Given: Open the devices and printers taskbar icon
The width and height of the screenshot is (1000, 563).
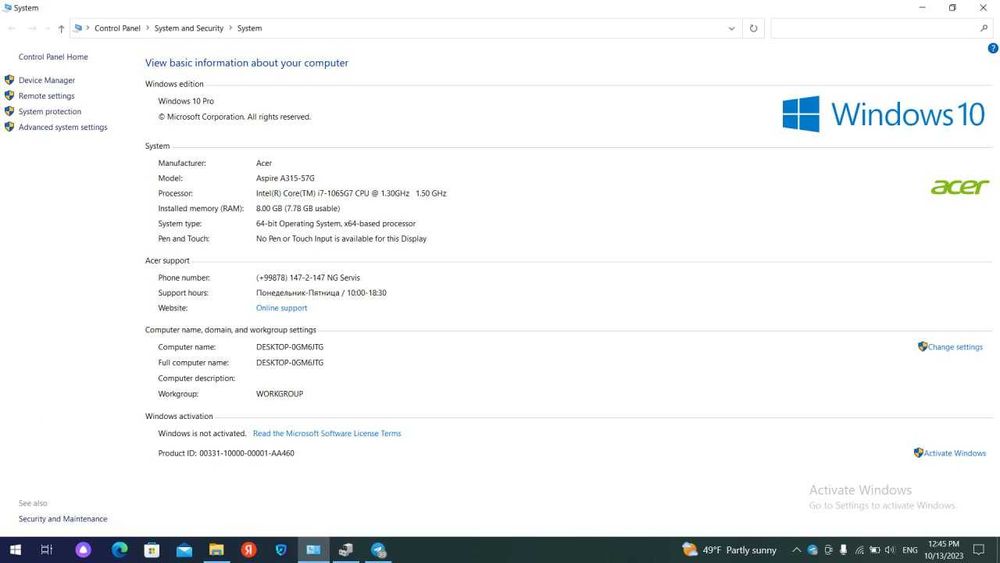Looking at the screenshot, I should (346, 550).
